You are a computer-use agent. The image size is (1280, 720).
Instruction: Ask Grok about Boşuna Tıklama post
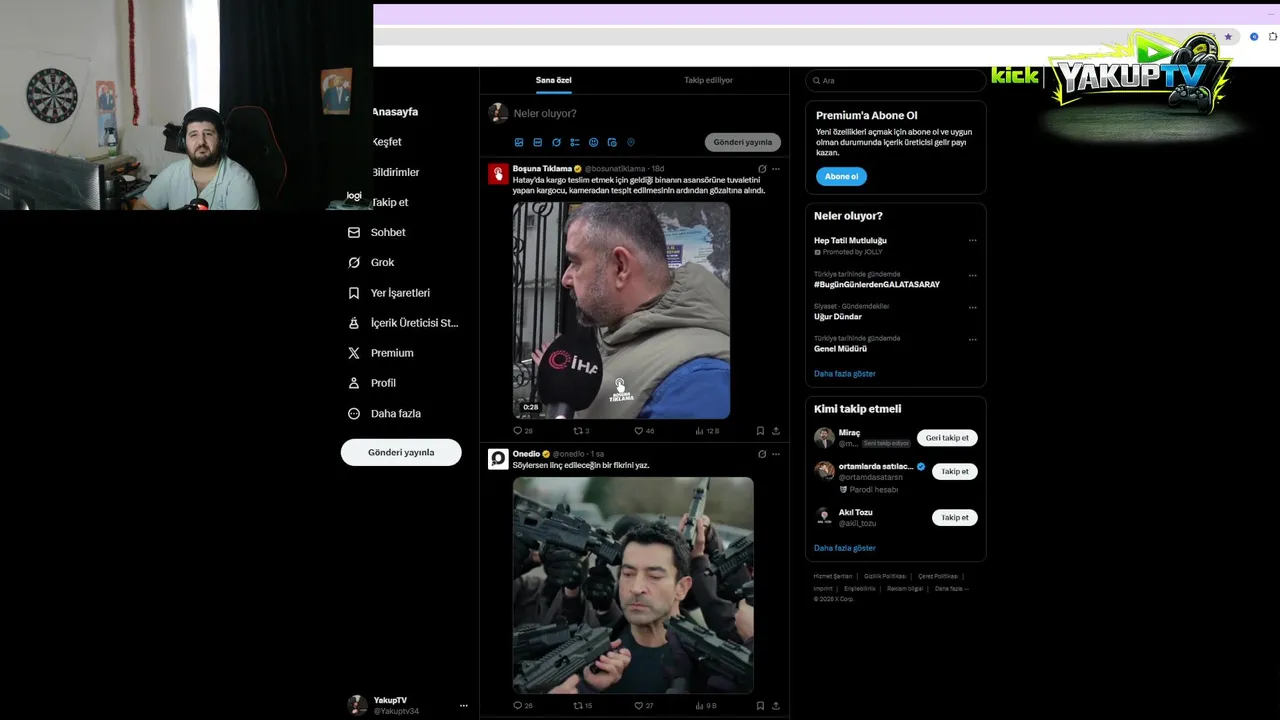point(762,169)
